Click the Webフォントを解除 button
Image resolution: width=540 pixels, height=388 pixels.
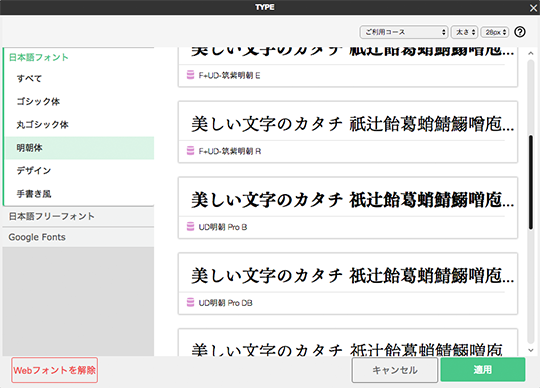pyautogui.click(x=54, y=370)
